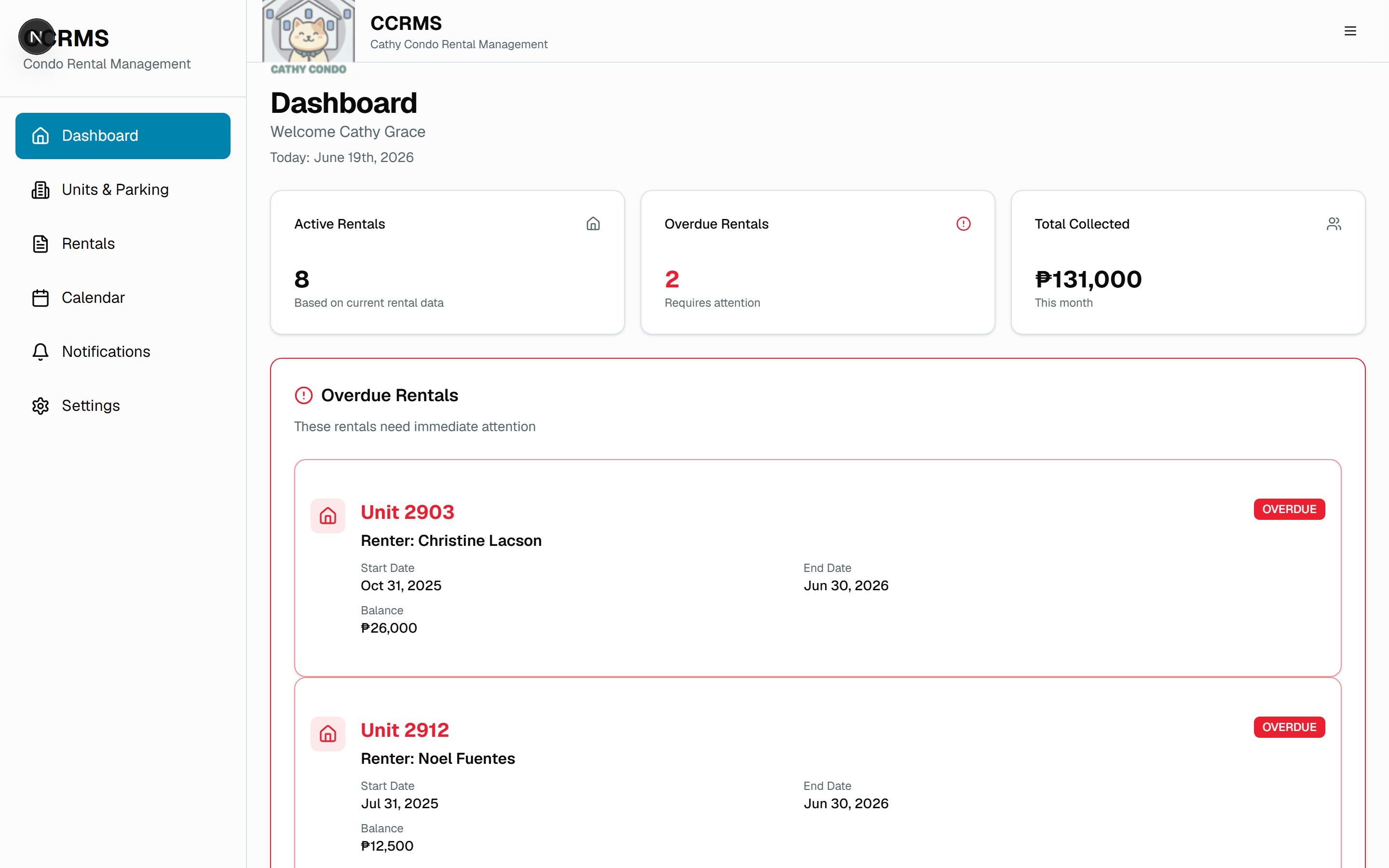
Task: Open the Unit 2912 title link
Action: 405,730
